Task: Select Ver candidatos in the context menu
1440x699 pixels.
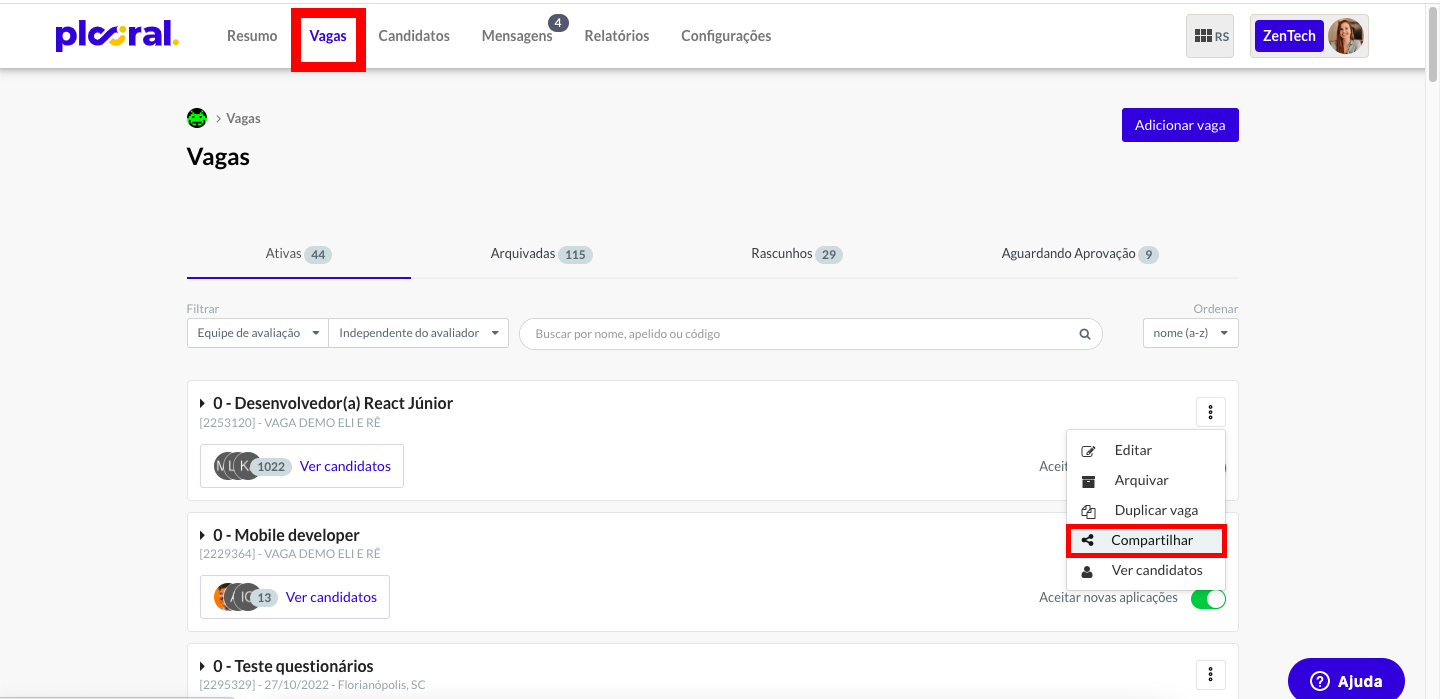Action: point(1146,571)
